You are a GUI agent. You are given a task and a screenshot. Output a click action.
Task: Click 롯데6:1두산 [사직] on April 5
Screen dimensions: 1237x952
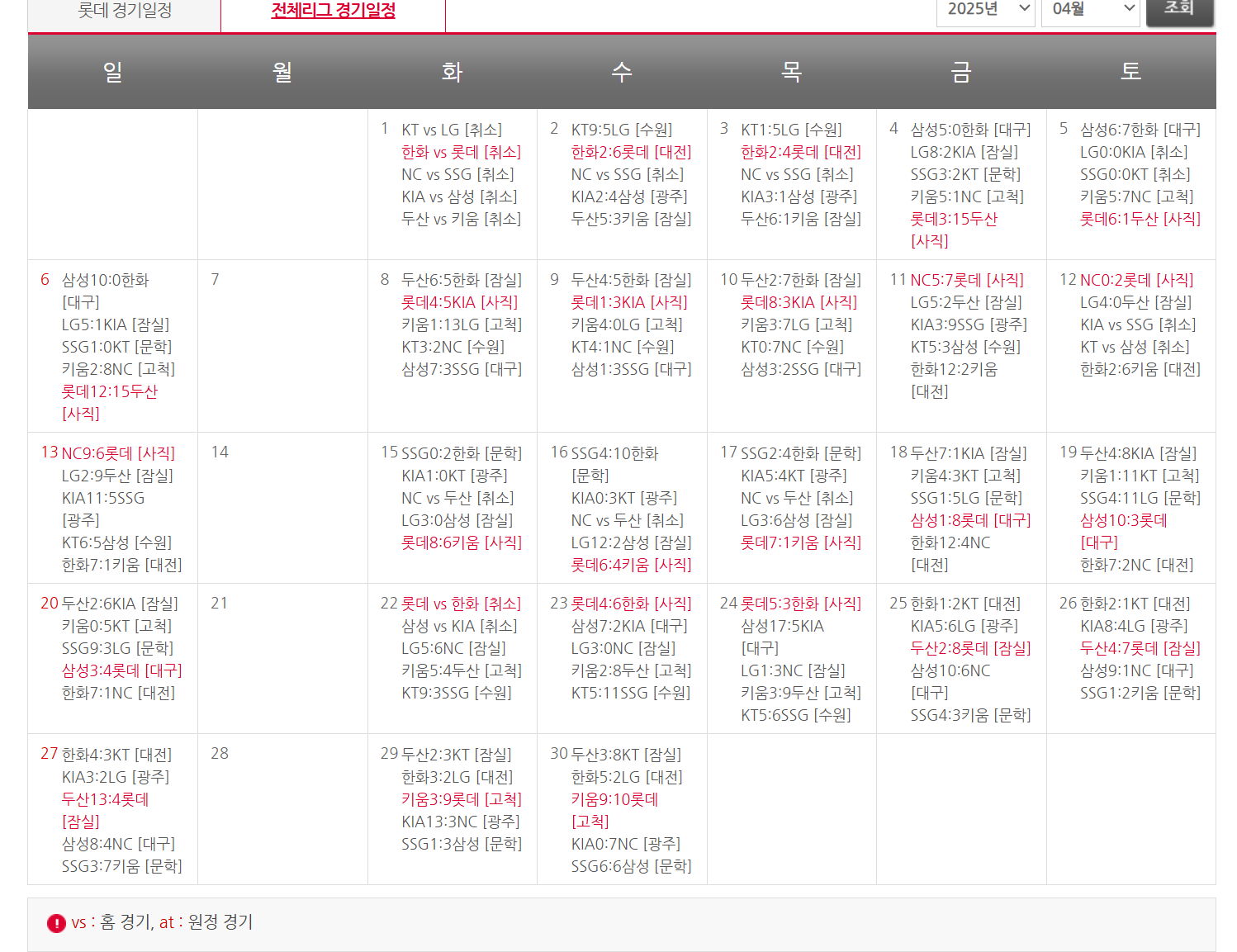pyautogui.click(x=1140, y=219)
